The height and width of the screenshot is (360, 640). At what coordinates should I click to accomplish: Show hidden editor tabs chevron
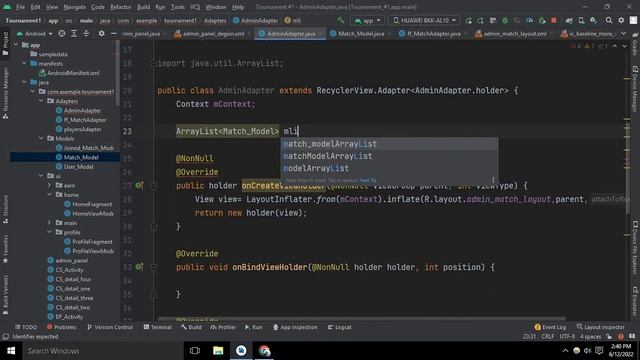pos(623,33)
